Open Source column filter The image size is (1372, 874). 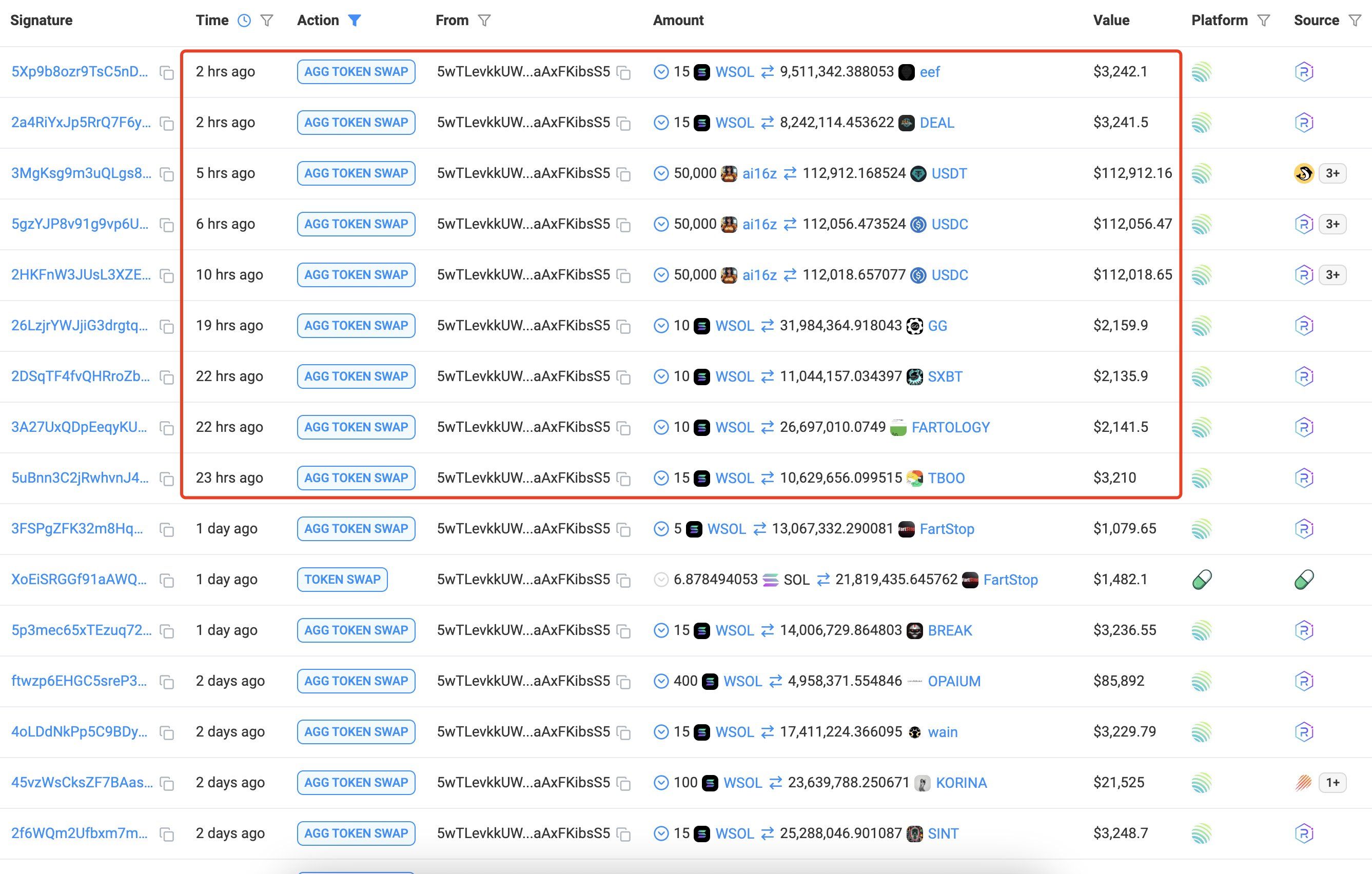1355,21
